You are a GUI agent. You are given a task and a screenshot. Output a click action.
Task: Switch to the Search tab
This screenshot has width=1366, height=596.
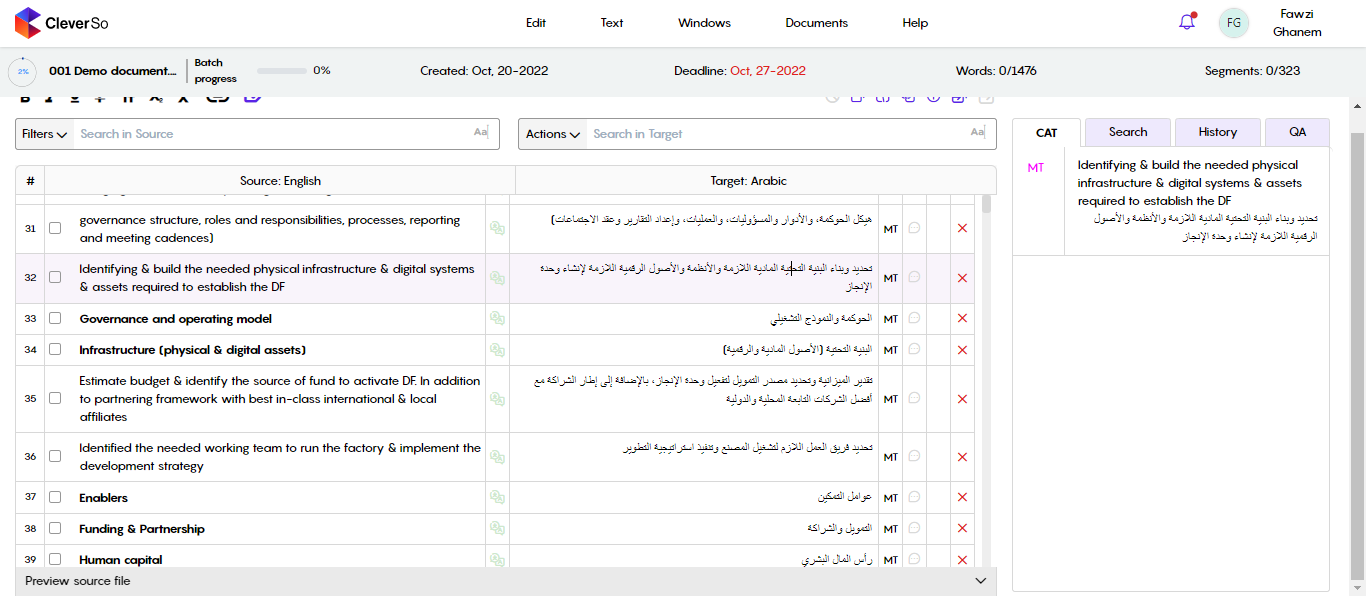(1128, 132)
